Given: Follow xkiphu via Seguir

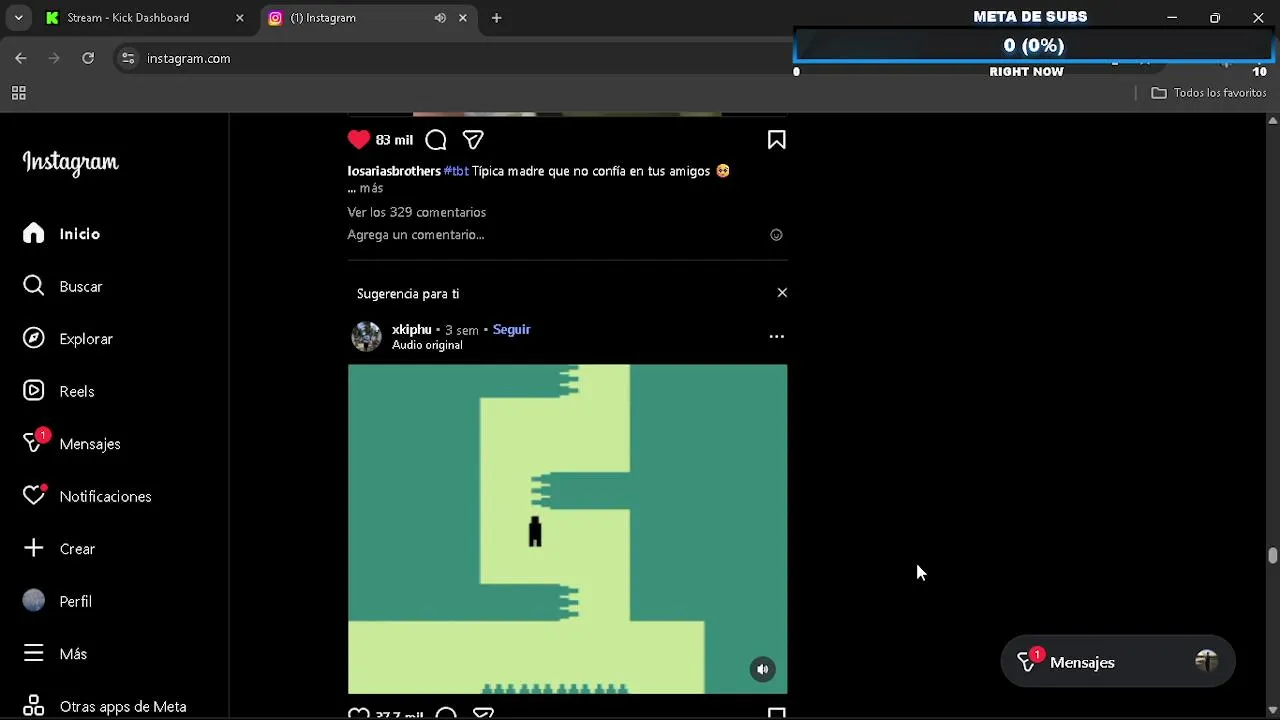Looking at the screenshot, I should 511,329.
